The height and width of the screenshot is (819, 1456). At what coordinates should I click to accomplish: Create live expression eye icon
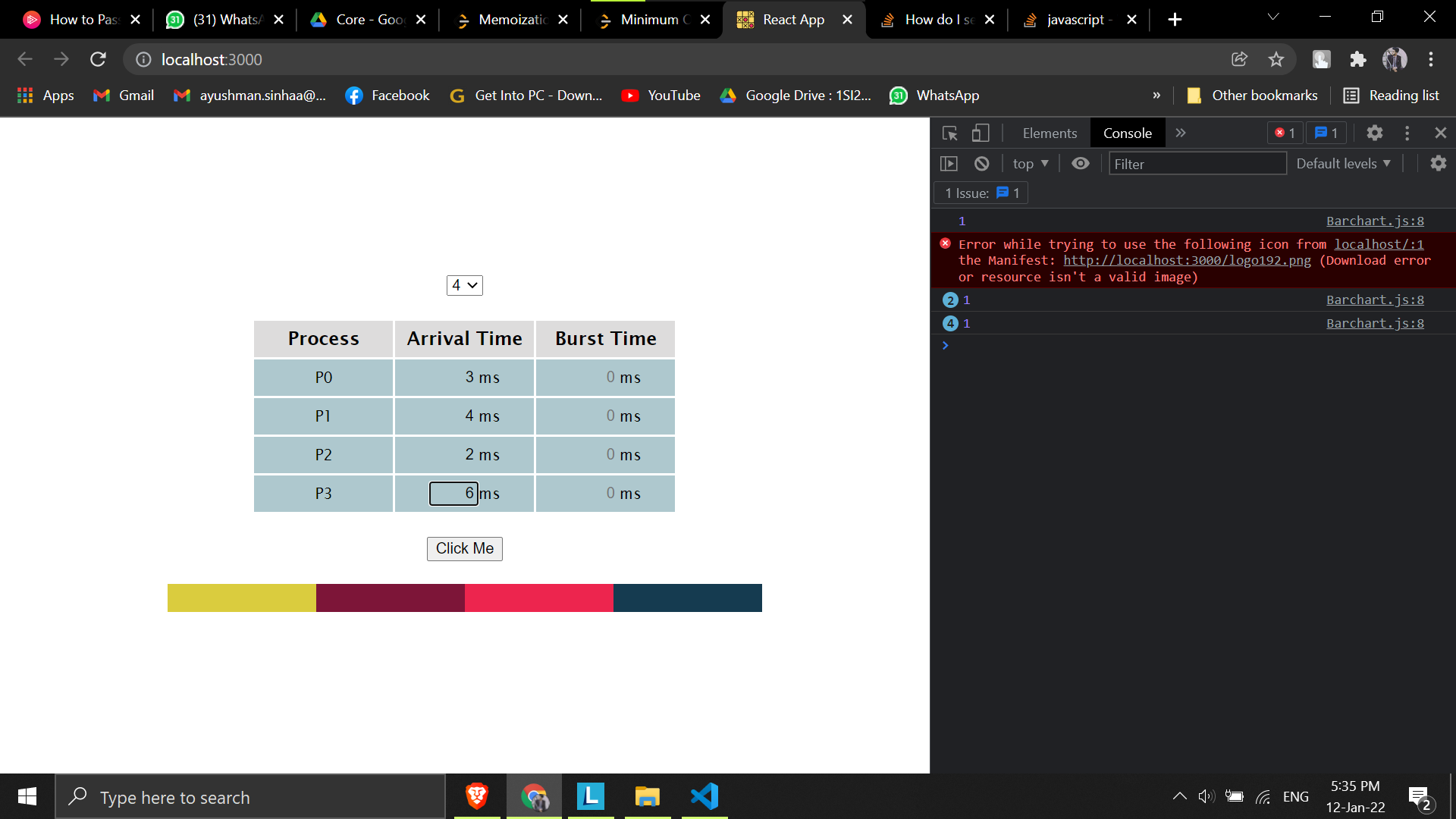(x=1081, y=164)
